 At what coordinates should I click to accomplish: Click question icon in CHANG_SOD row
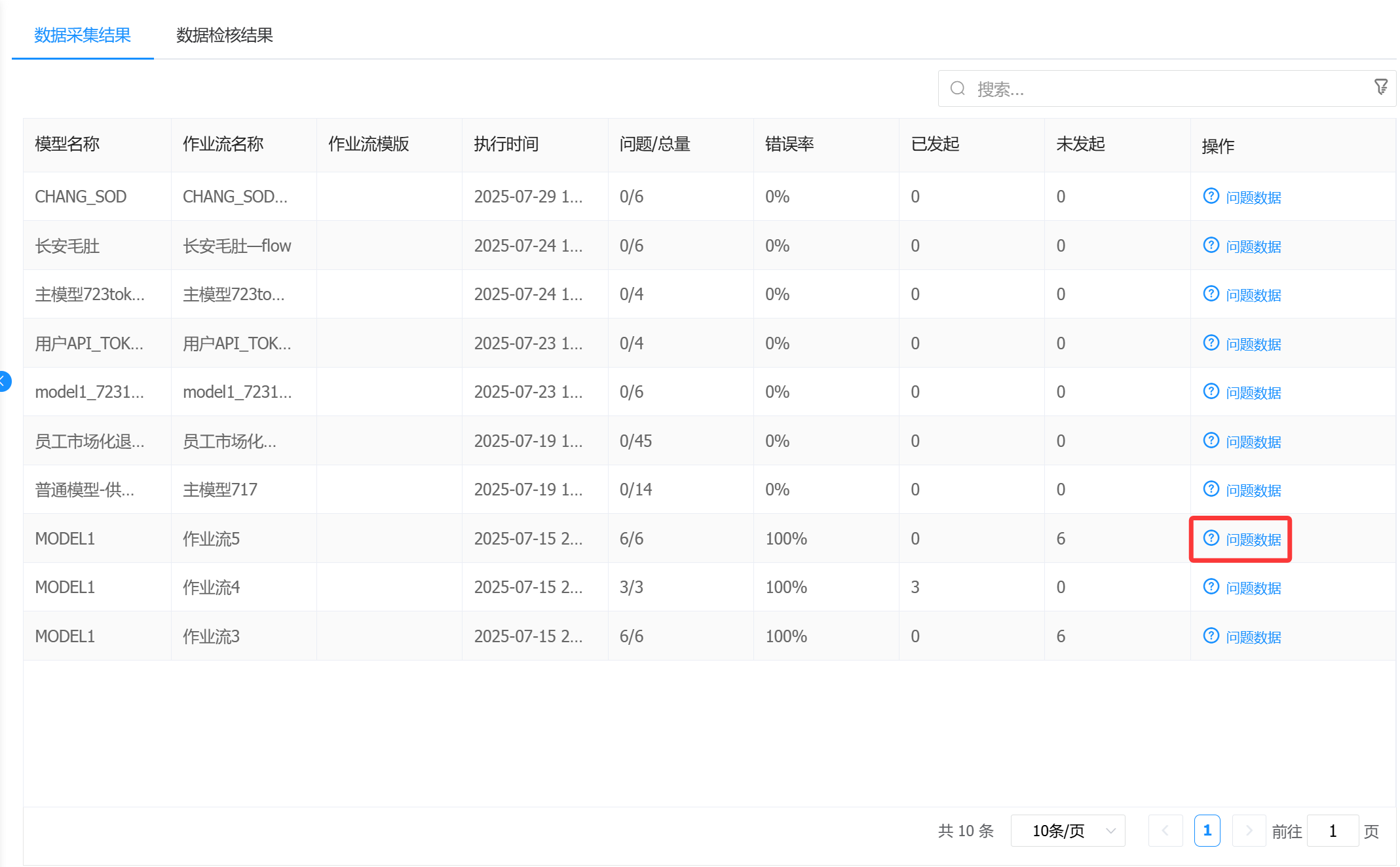point(1211,196)
